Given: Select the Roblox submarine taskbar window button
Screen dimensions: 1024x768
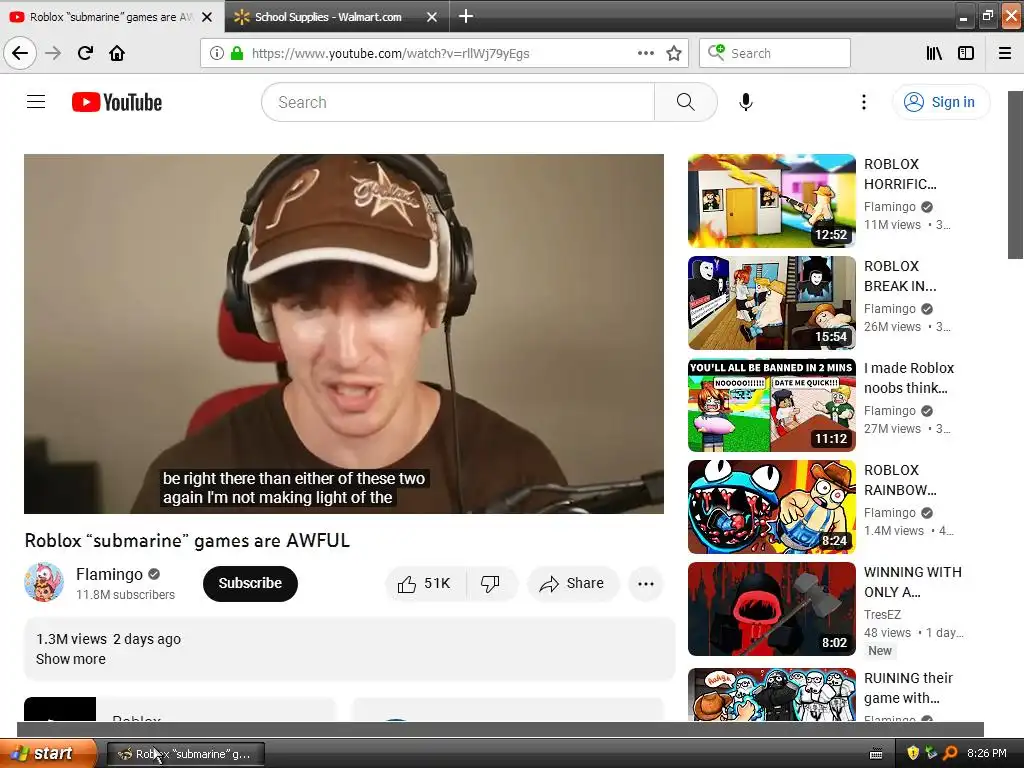Looking at the screenshot, I should 185,754.
